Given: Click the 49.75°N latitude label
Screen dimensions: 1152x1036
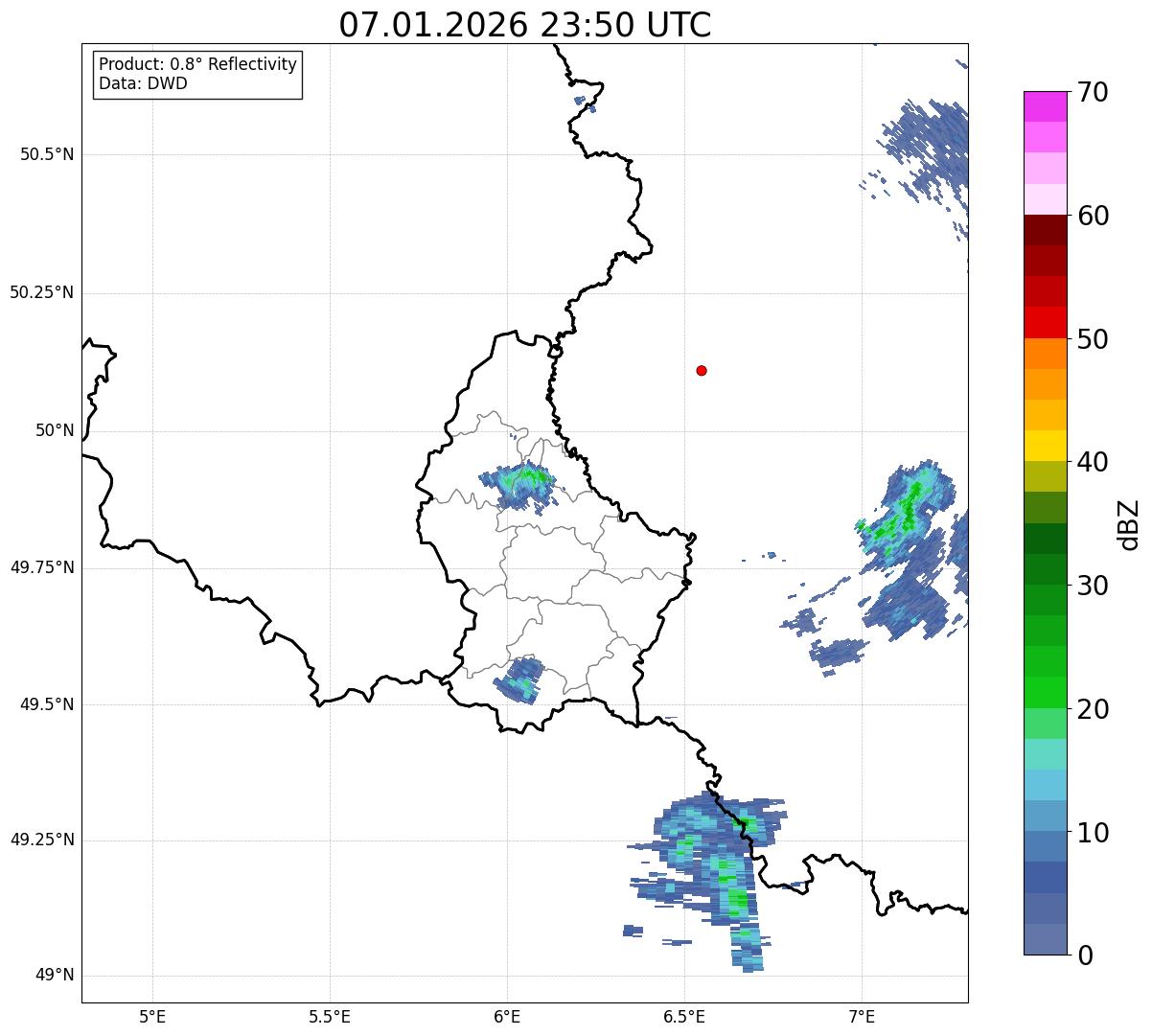Looking at the screenshot, I should tap(41, 567).
